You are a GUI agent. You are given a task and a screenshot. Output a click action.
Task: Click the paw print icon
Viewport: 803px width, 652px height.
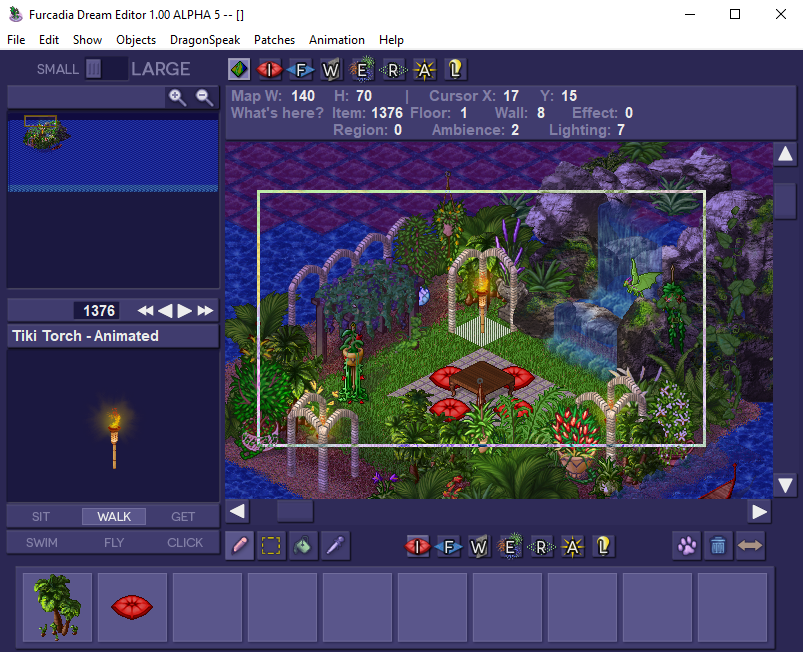[x=687, y=545]
